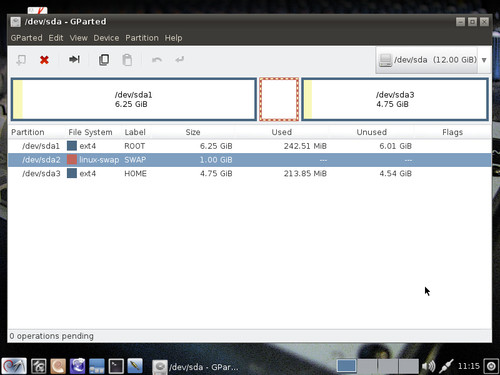Click the 6.25 GiB size cell in table
Screen dimensions: 500x375
[216, 146]
